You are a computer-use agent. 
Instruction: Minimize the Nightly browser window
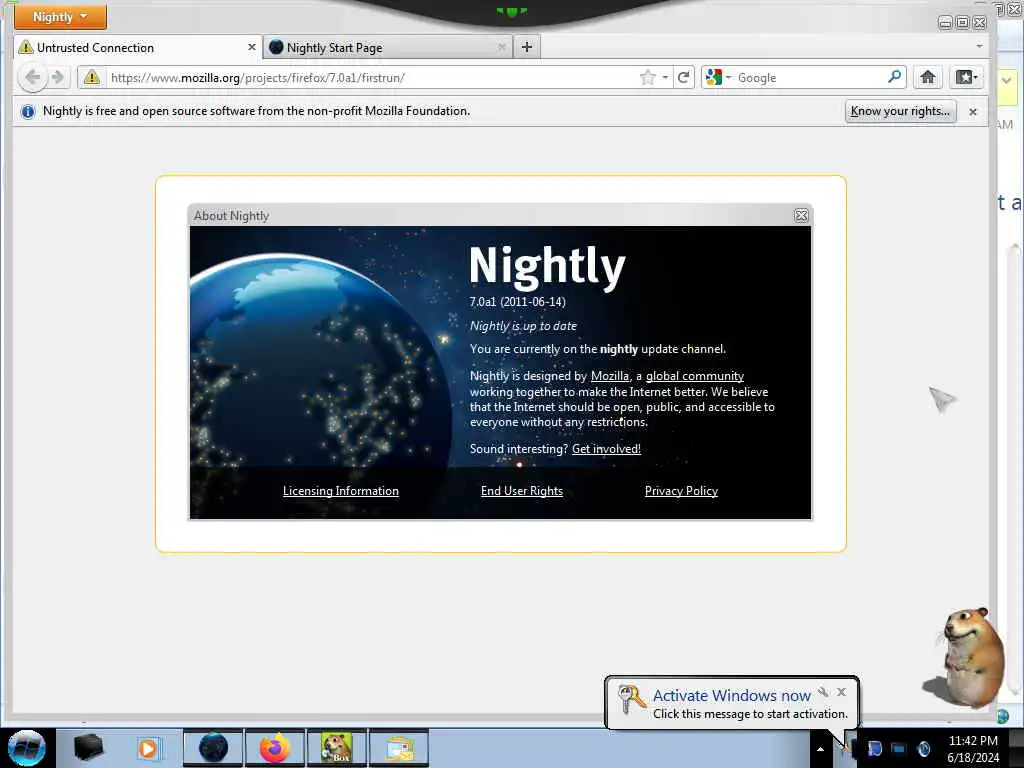[944, 23]
